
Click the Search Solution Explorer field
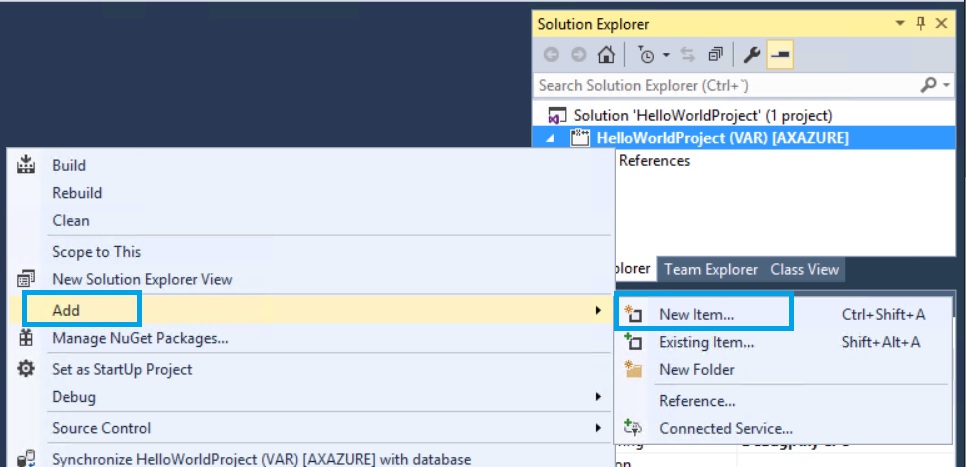727,86
